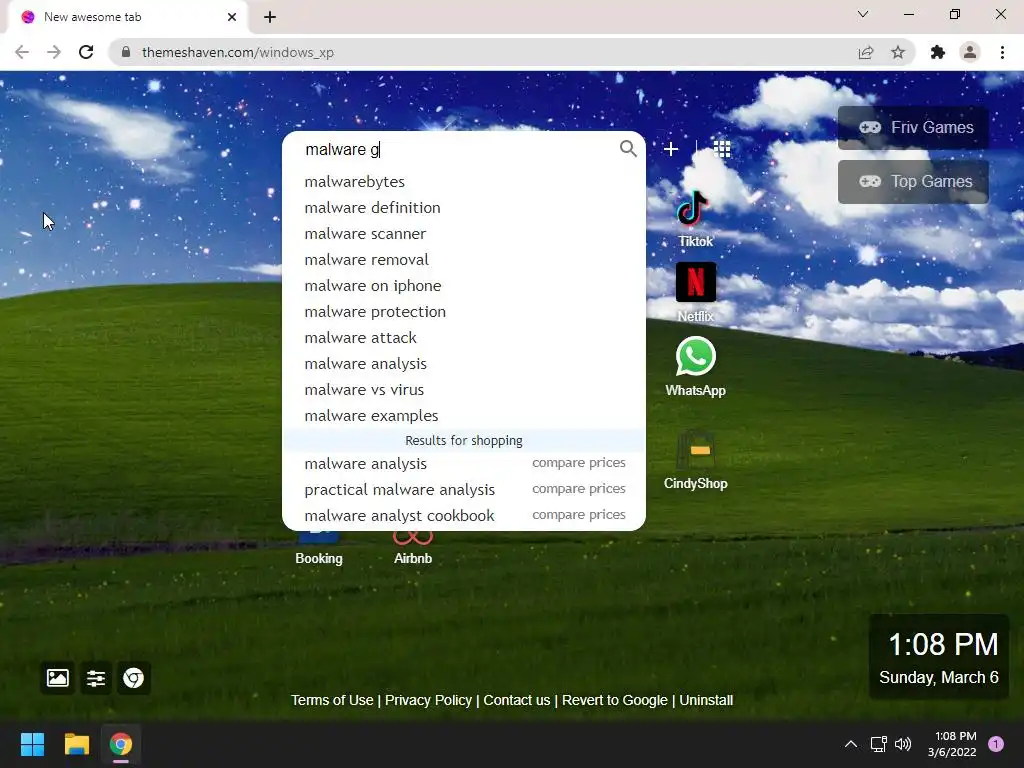Select suggestion malware definition
The height and width of the screenshot is (768, 1024).
tap(464, 208)
